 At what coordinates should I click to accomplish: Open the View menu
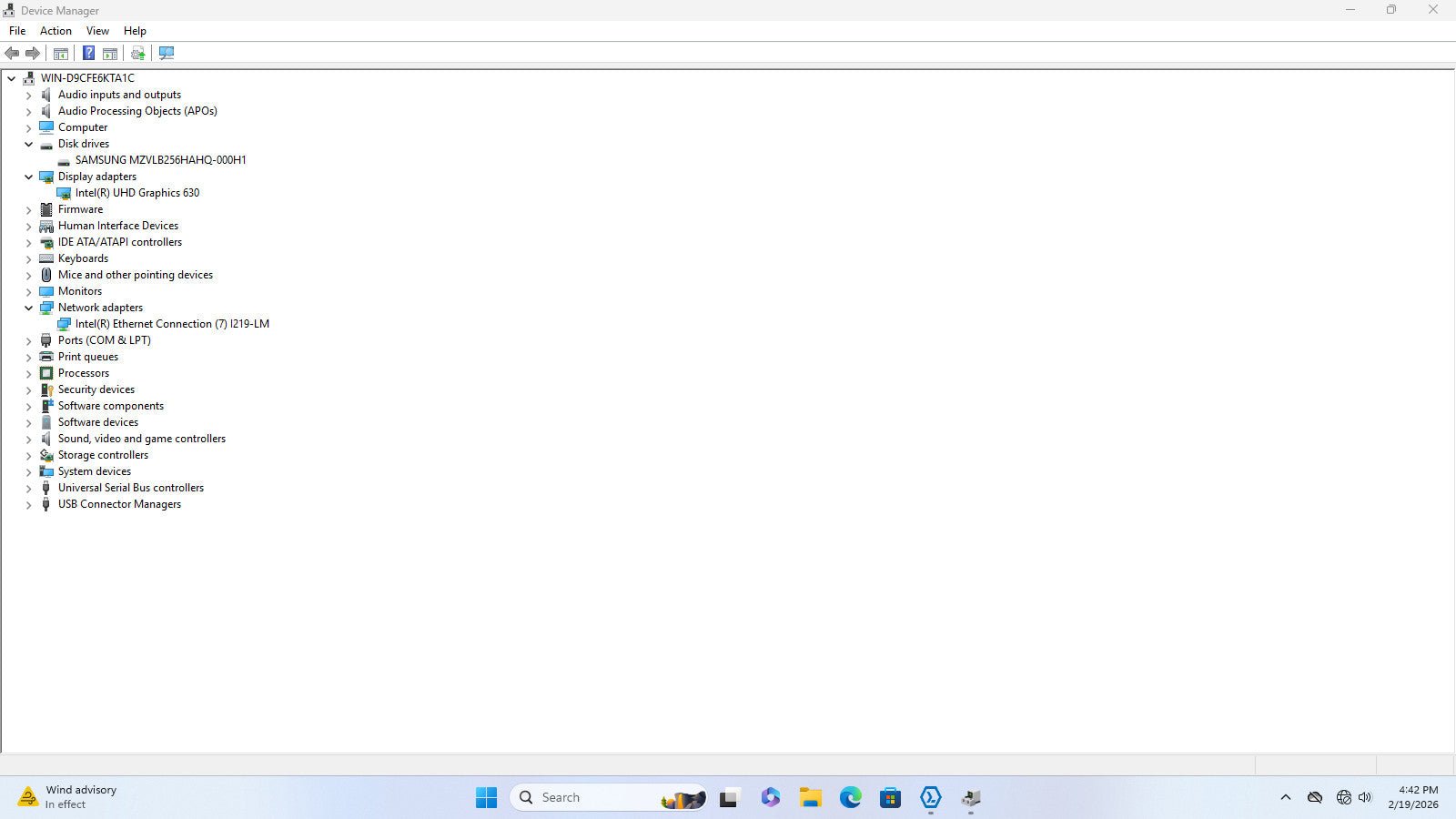tap(97, 31)
